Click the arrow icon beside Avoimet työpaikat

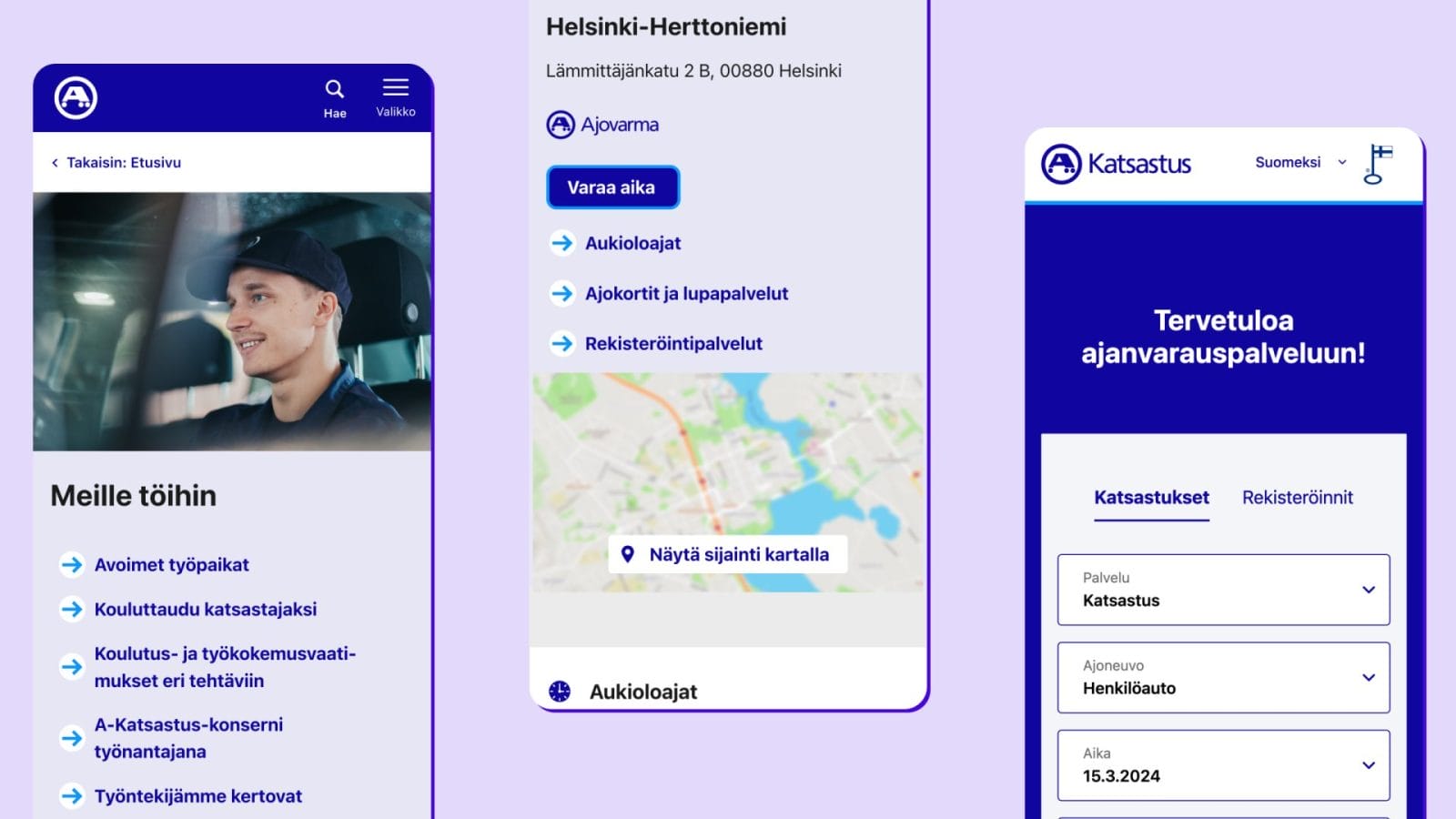70,565
